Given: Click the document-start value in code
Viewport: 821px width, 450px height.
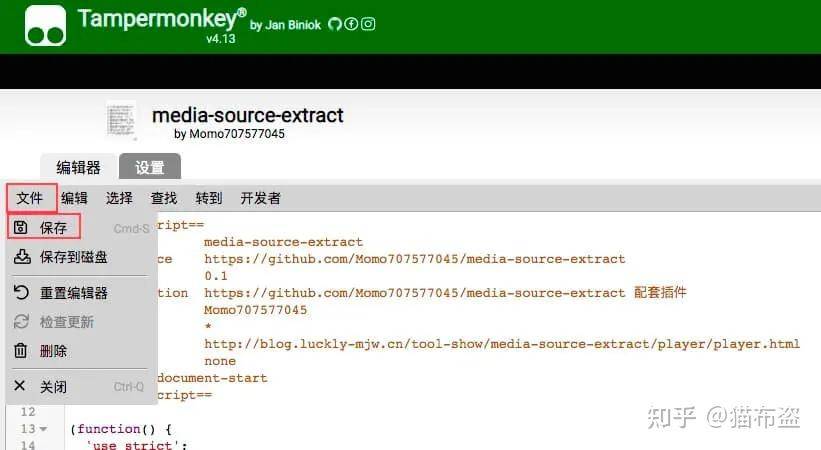Looking at the screenshot, I should pos(212,378).
